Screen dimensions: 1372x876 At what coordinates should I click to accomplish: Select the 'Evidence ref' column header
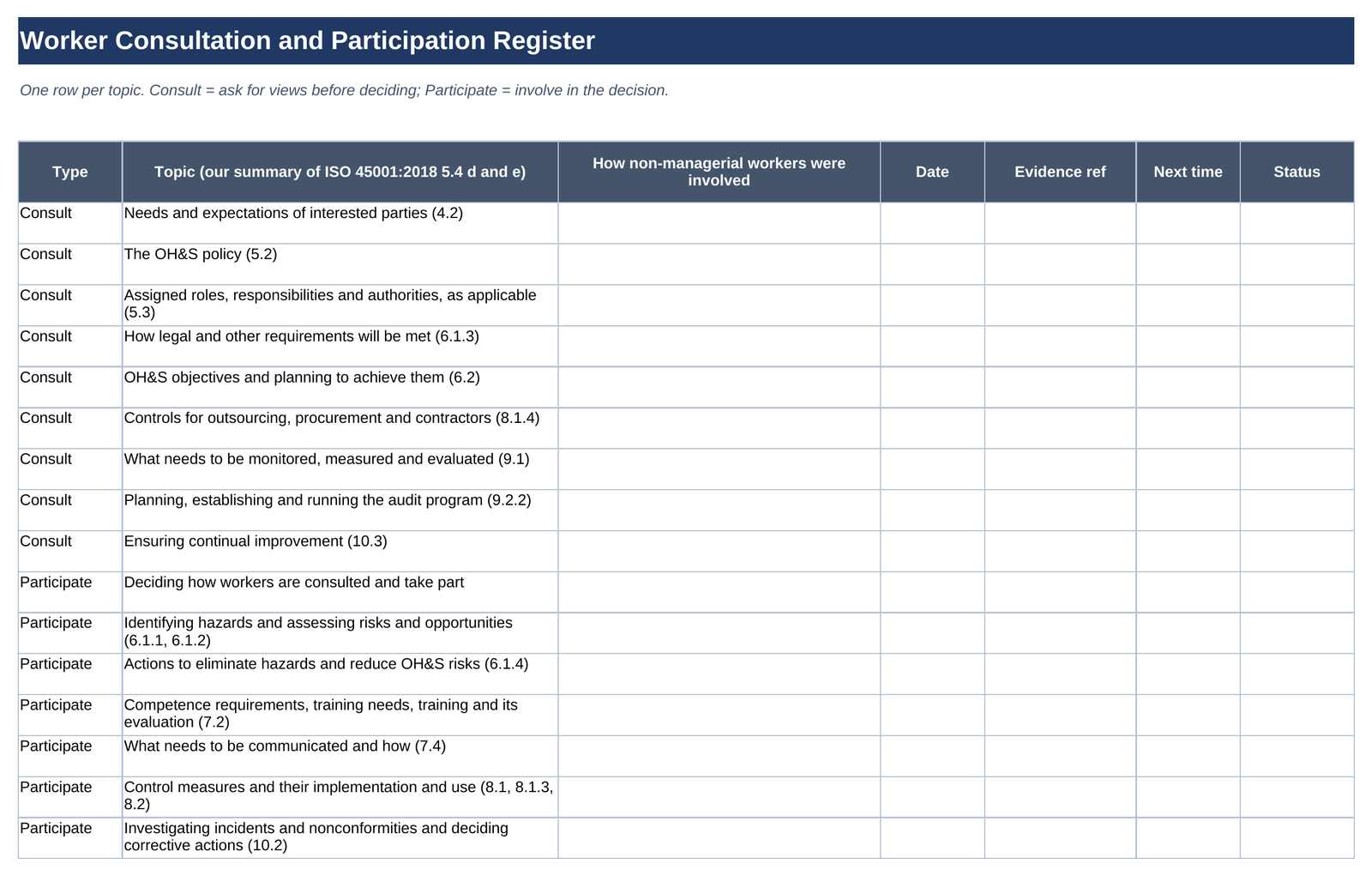(1060, 172)
